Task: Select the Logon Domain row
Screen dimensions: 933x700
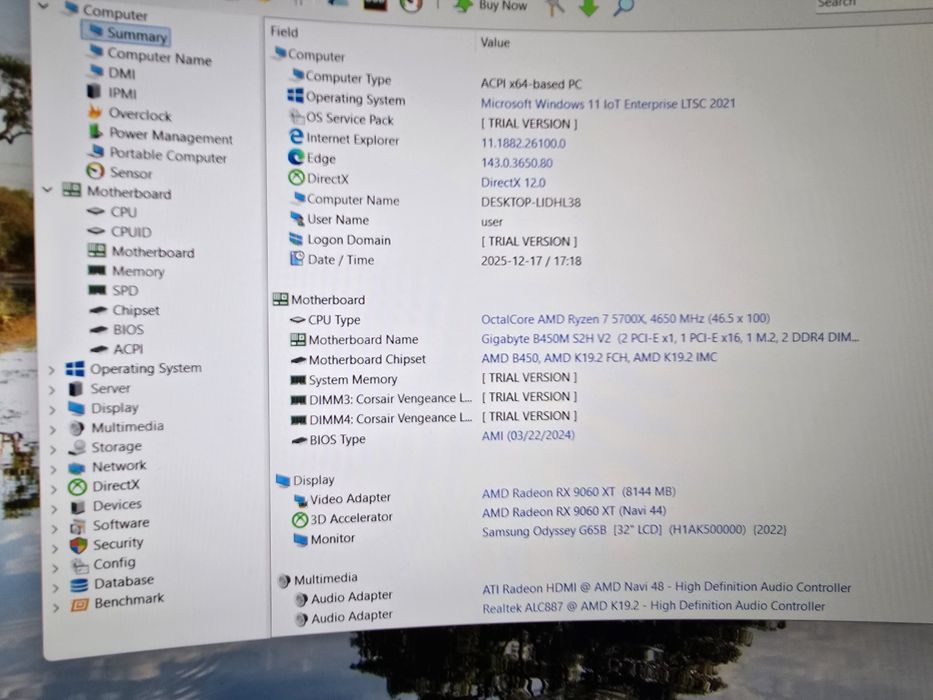Action: 434,240
